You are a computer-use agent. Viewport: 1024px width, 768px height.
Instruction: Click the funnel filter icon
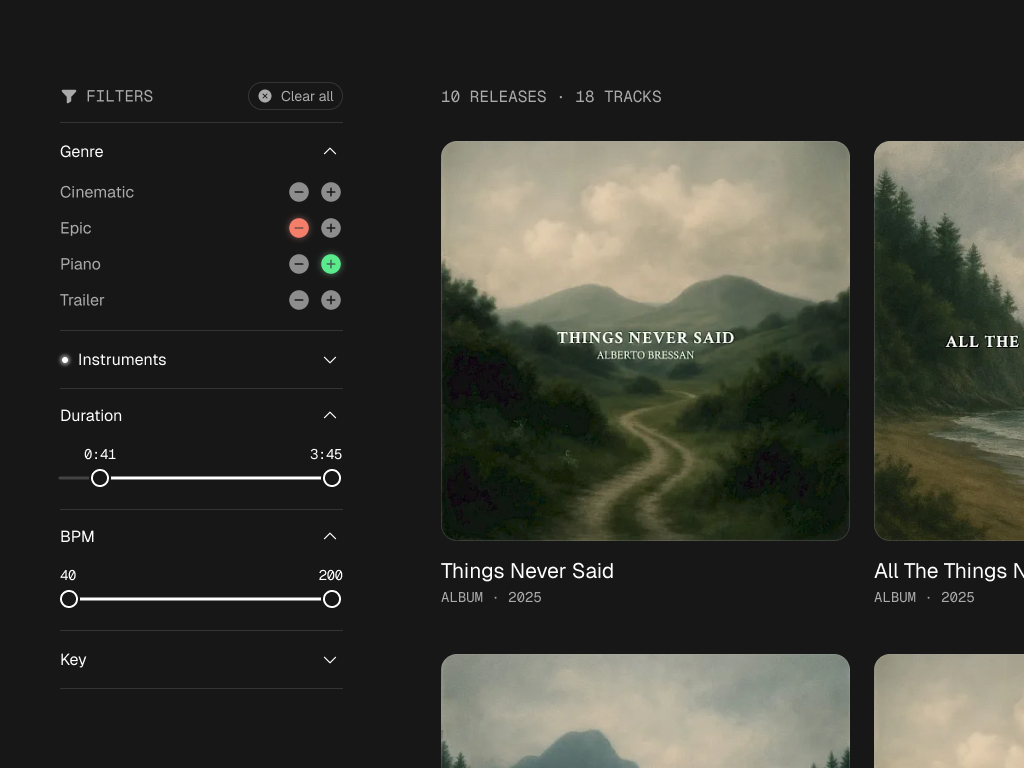tap(69, 97)
